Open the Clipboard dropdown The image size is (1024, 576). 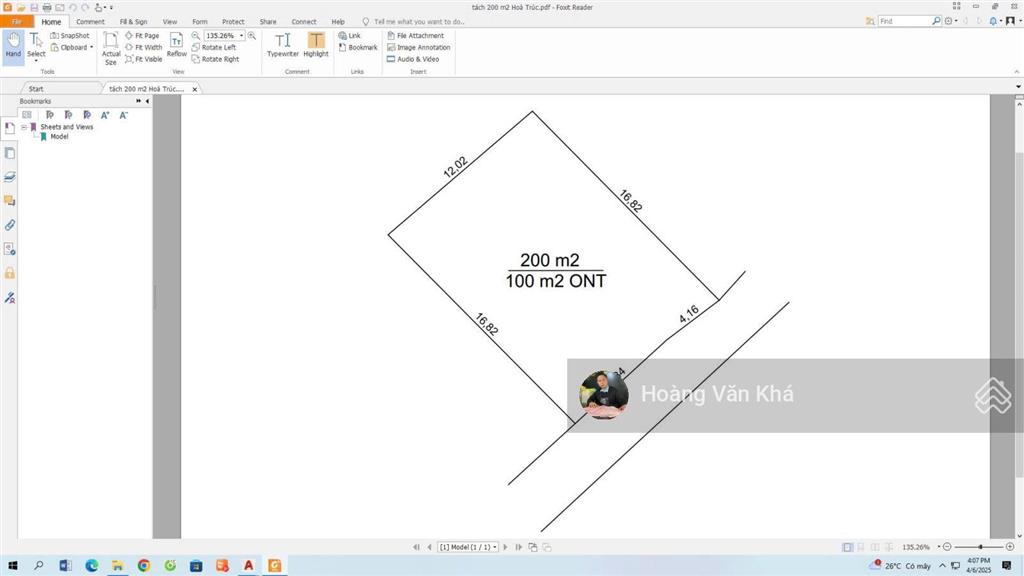91,47
